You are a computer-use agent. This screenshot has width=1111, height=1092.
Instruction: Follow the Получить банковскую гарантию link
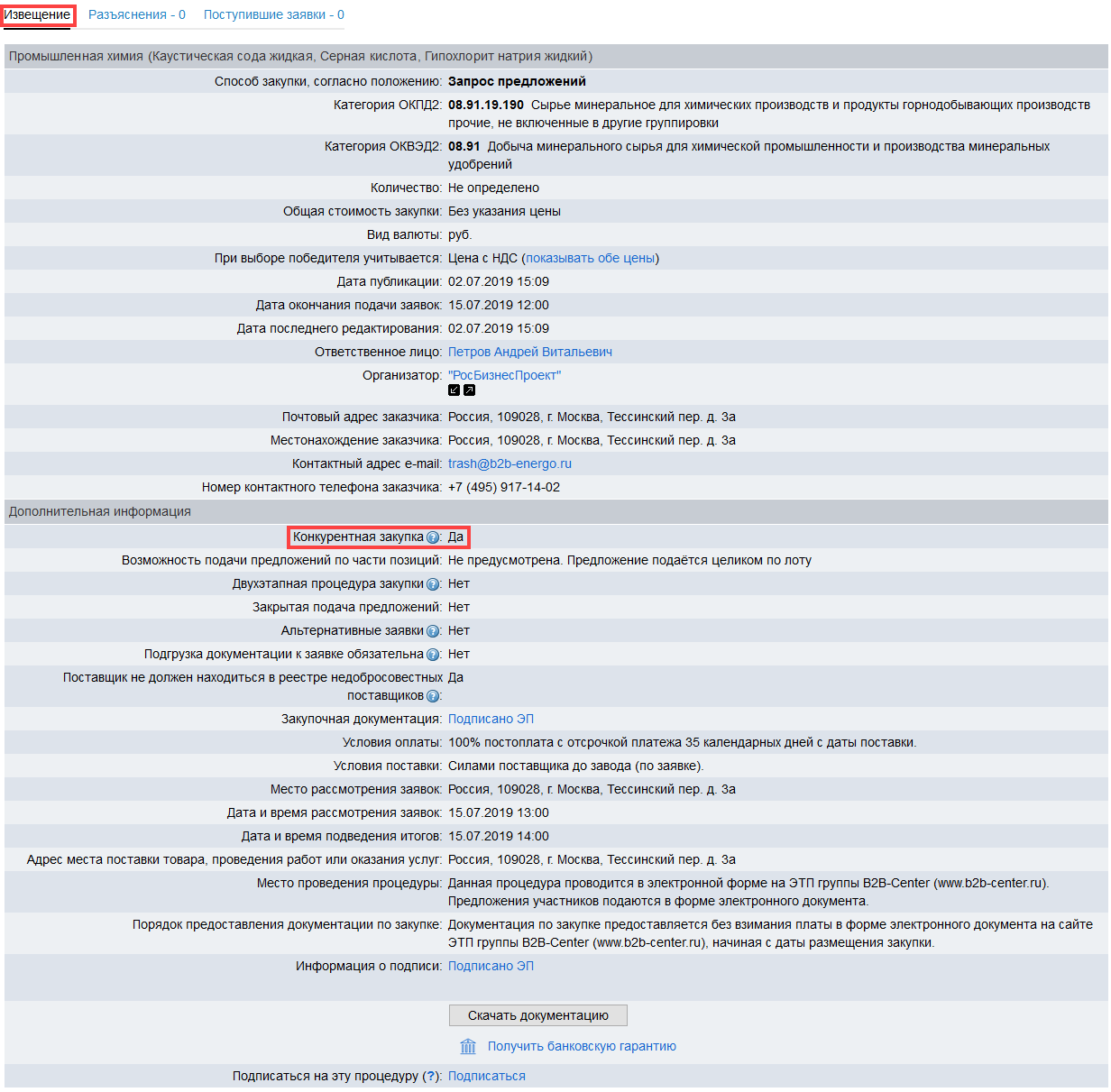[582, 1046]
